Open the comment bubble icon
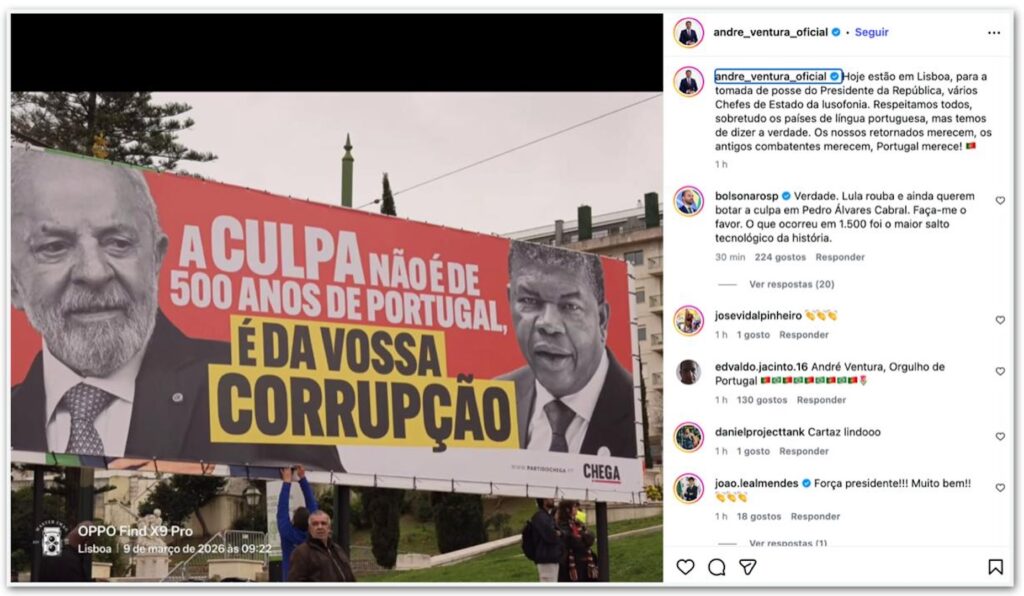Image resolution: width=1024 pixels, height=596 pixels. coord(716,567)
